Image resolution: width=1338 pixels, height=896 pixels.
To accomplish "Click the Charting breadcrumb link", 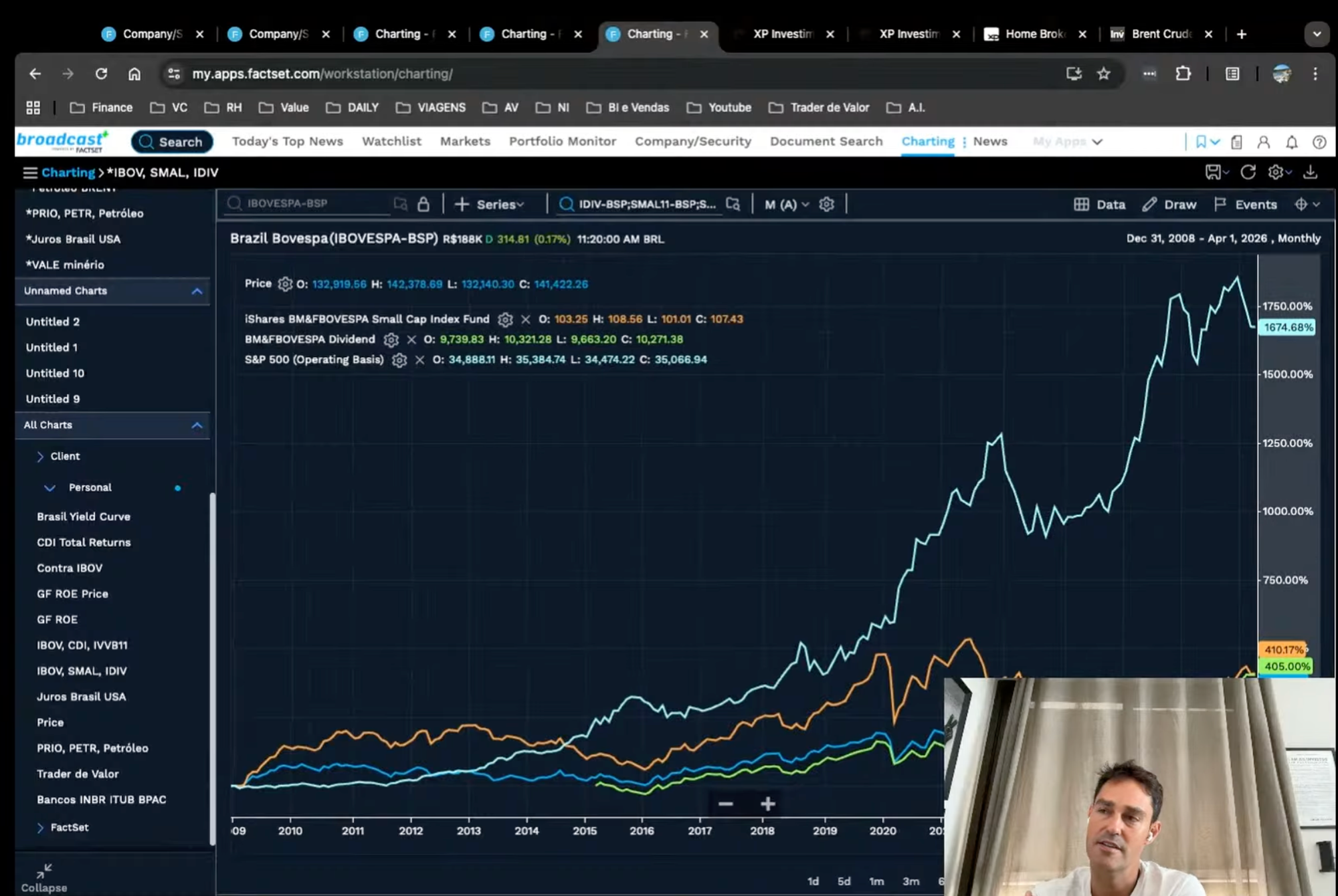I will click(x=68, y=173).
